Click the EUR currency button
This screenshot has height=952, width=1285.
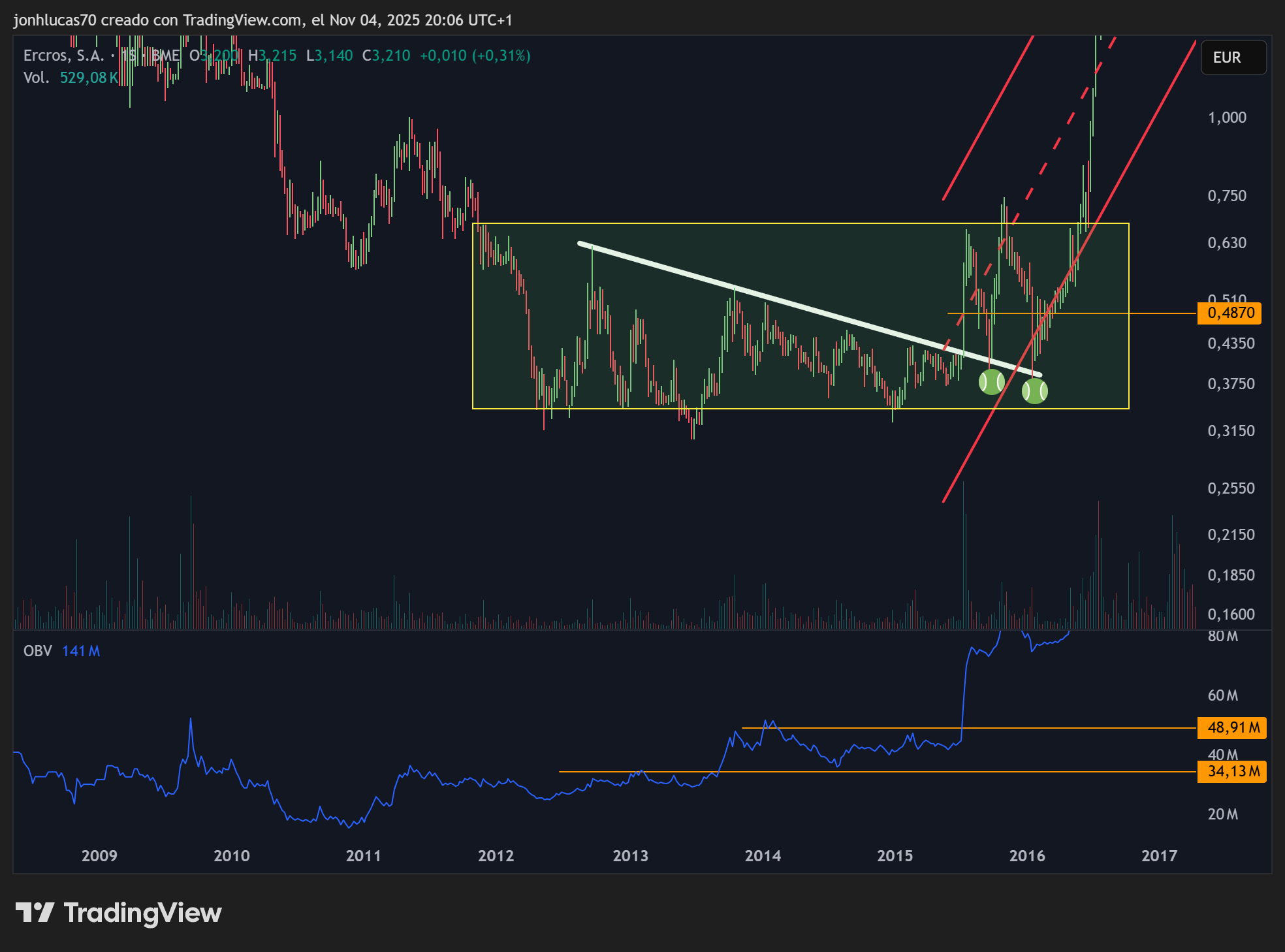pyautogui.click(x=1233, y=57)
